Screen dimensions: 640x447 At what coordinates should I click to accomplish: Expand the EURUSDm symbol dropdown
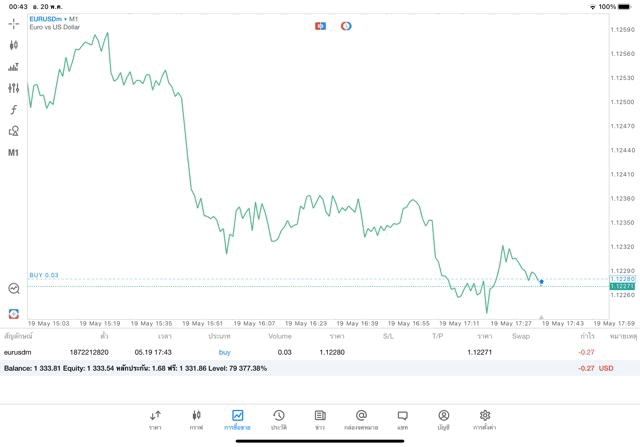click(56, 19)
